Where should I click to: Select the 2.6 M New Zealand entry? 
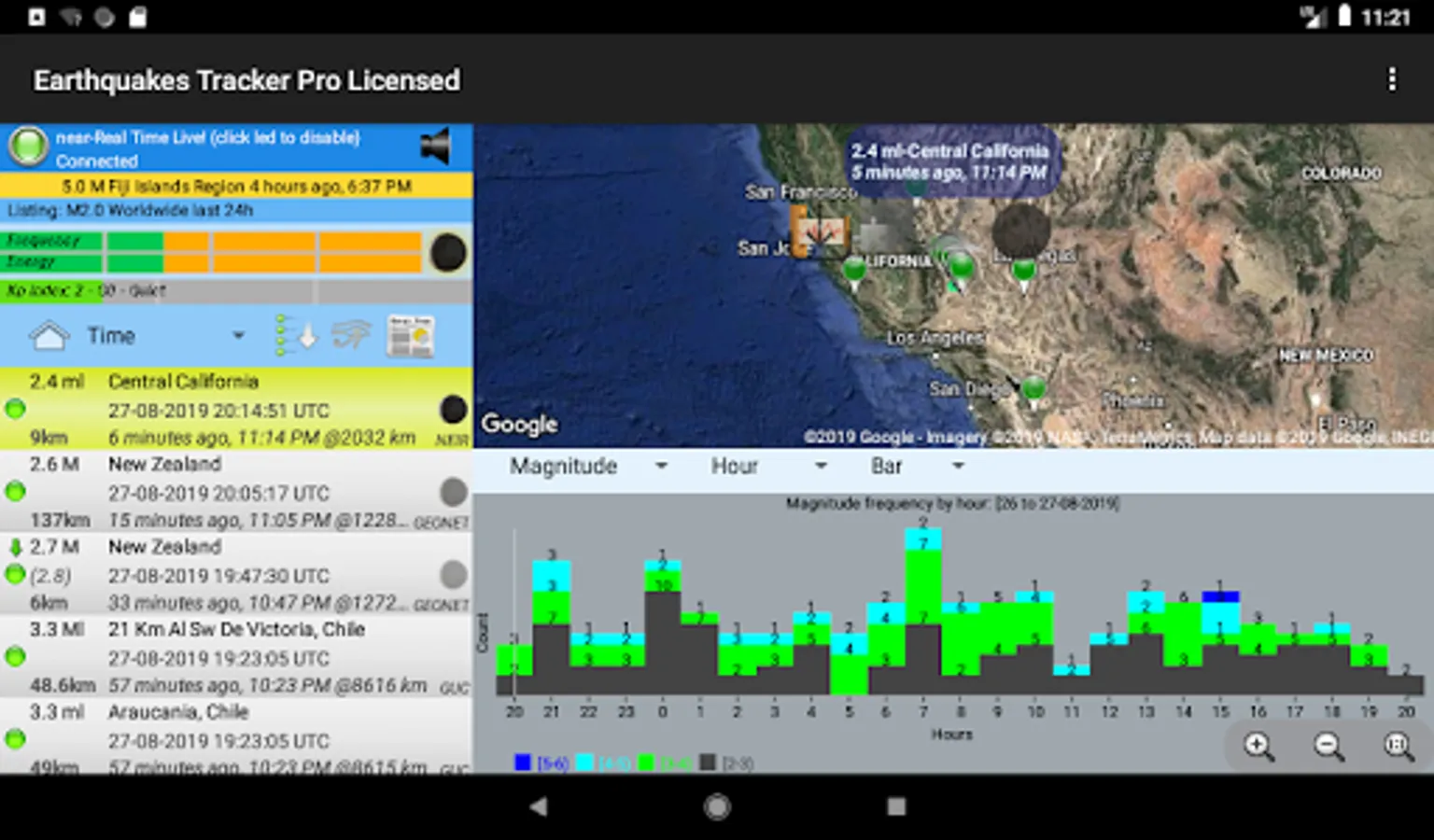pyautogui.click(x=236, y=491)
